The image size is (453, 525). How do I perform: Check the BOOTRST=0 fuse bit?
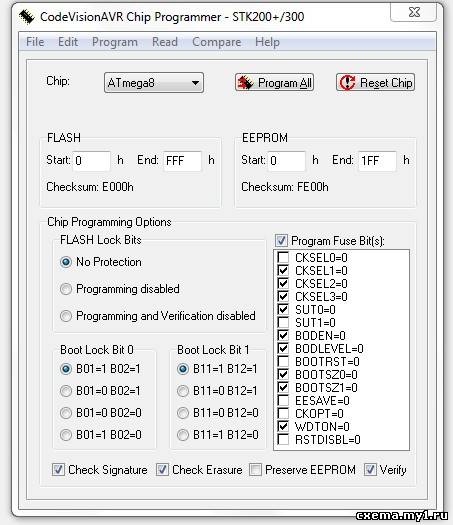(283, 361)
